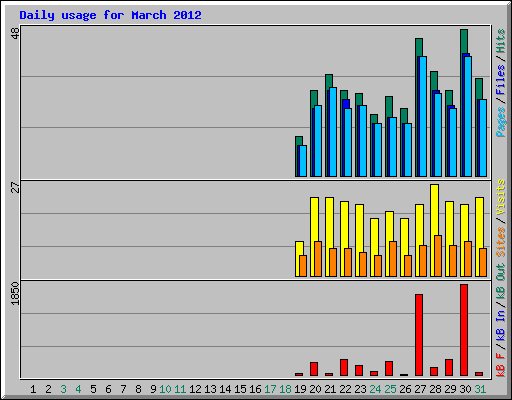This screenshot has width=512, height=400.
Task: Click the 'Daily usage for March 2012' title
Action: (110, 15)
